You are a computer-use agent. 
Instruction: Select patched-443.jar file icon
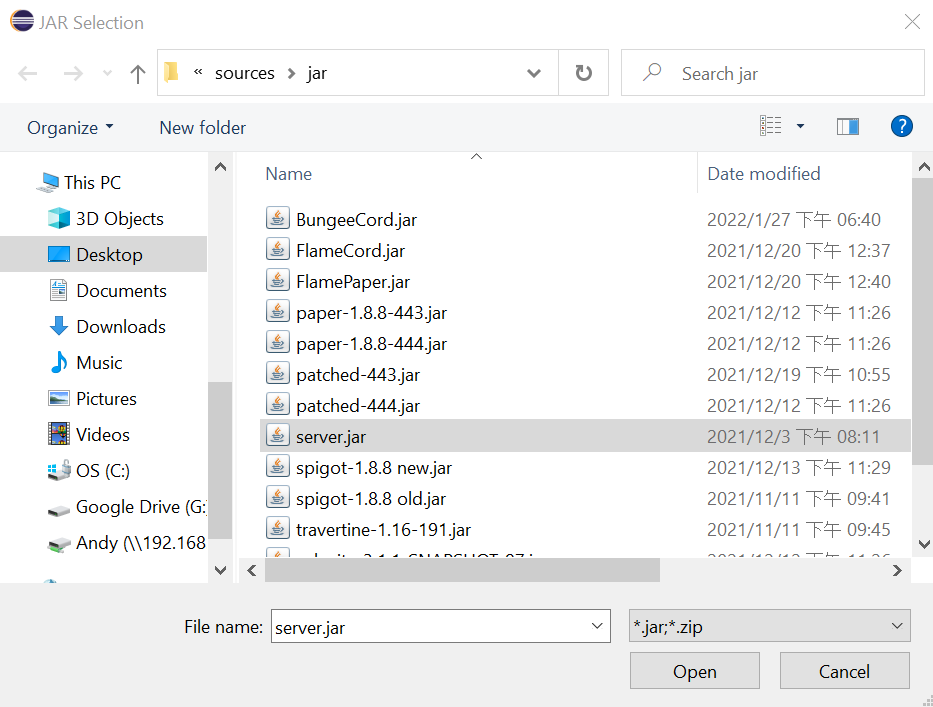277,373
